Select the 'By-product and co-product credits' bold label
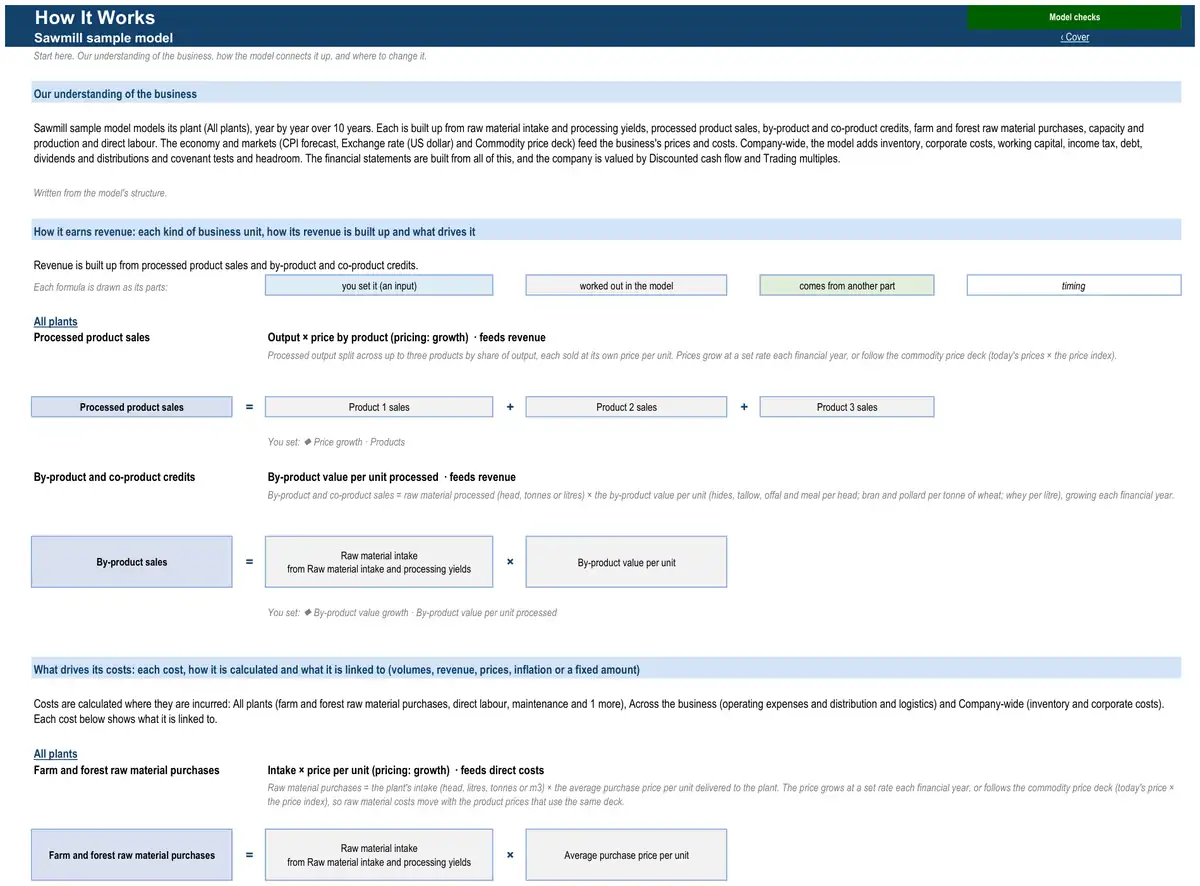 click(x=115, y=477)
